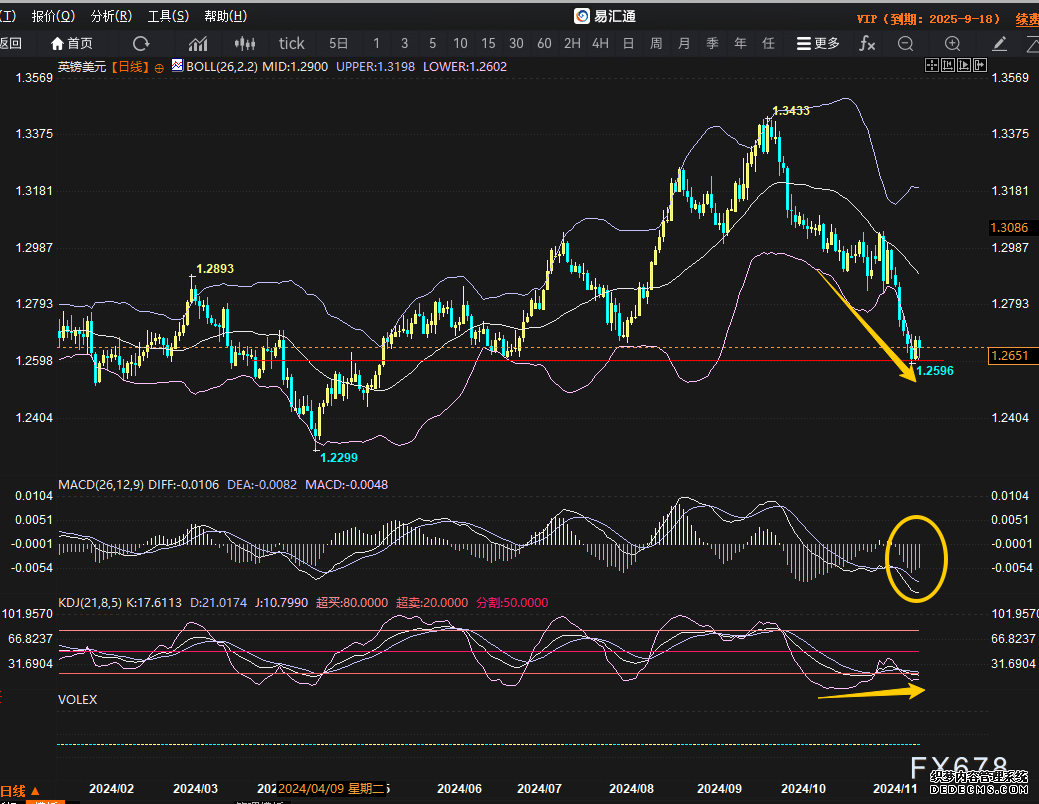The height and width of the screenshot is (804, 1039).
Task: Select the 30-minute period
Action: [x=516, y=44]
